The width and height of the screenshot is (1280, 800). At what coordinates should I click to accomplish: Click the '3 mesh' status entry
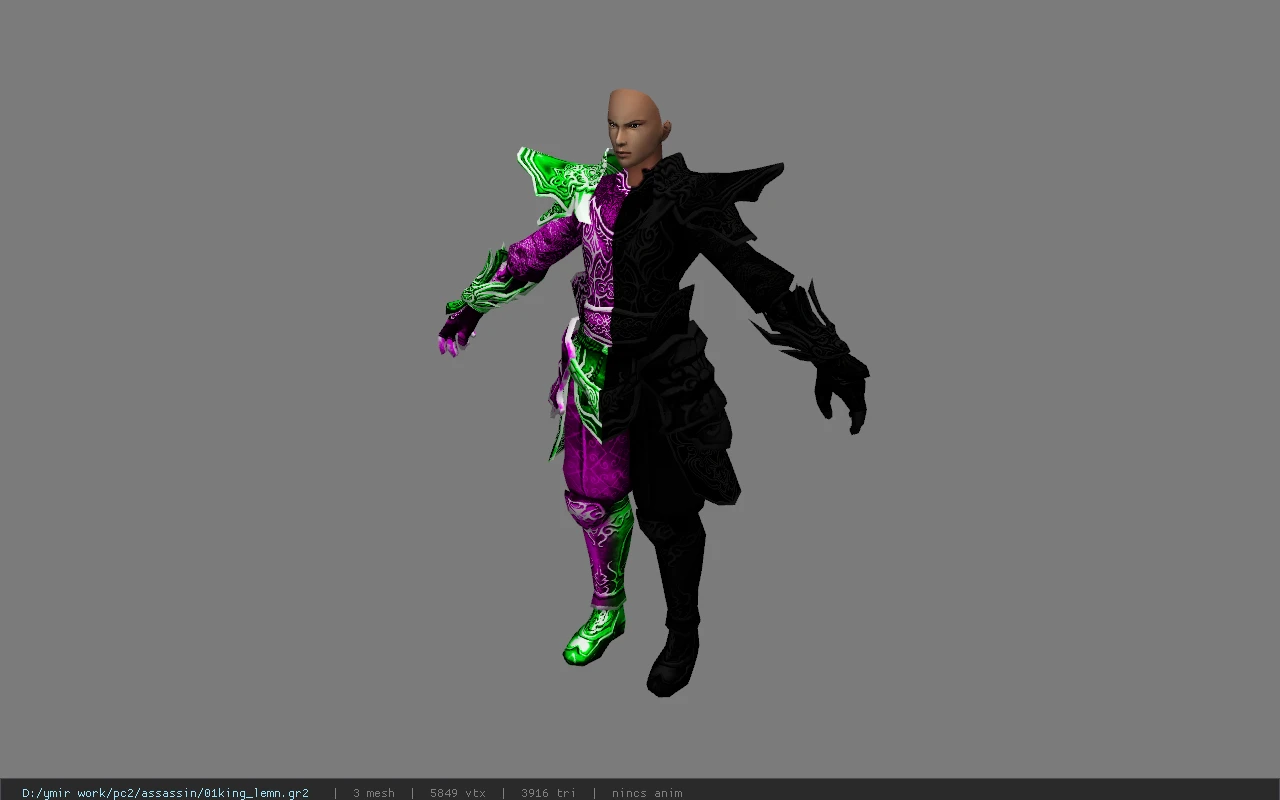(x=373, y=793)
